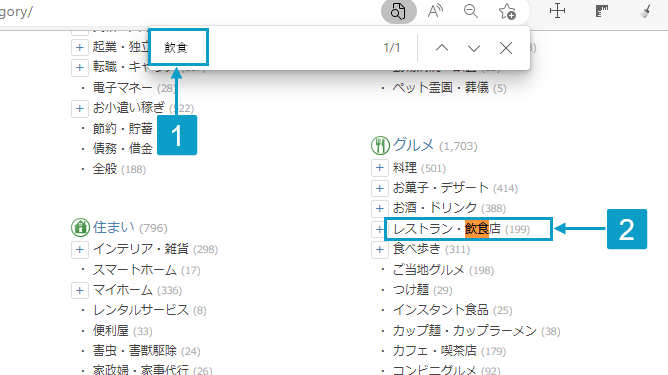Click the zoom out magnifier icon
Viewport: 668px width, 375px height.
point(471,12)
